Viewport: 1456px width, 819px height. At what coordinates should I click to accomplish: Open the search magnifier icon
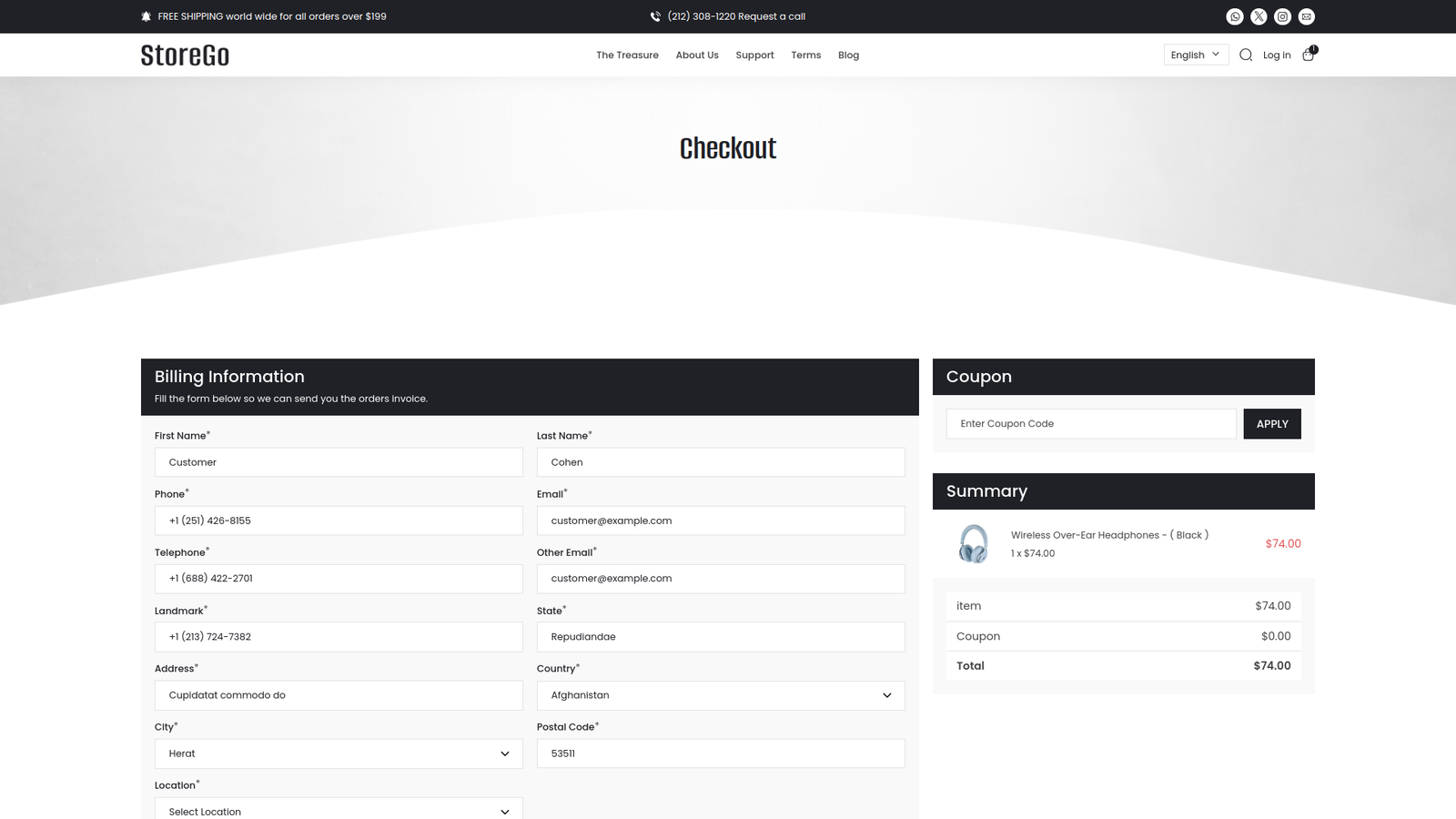(x=1246, y=55)
